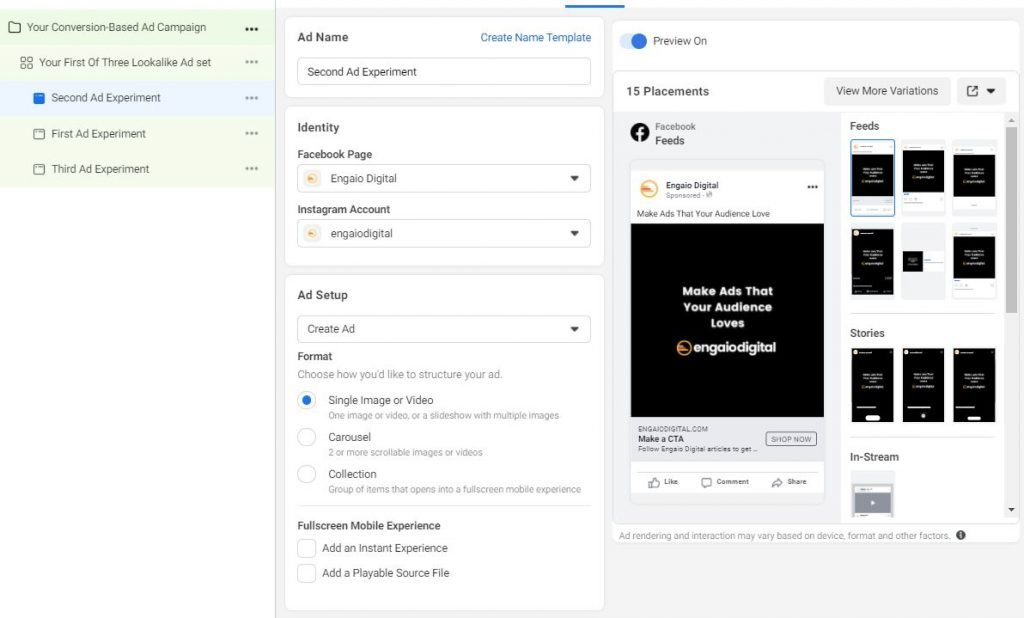The width and height of the screenshot is (1024, 618).
Task: Expand the preview share dropdown arrow
Action: coord(991,91)
